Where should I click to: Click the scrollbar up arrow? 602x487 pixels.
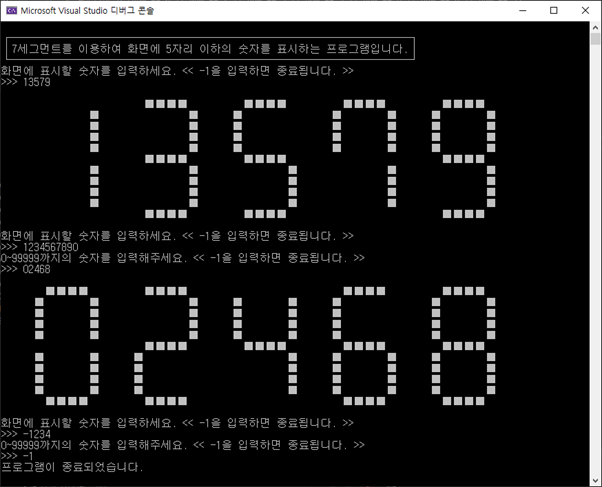pos(595,27)
